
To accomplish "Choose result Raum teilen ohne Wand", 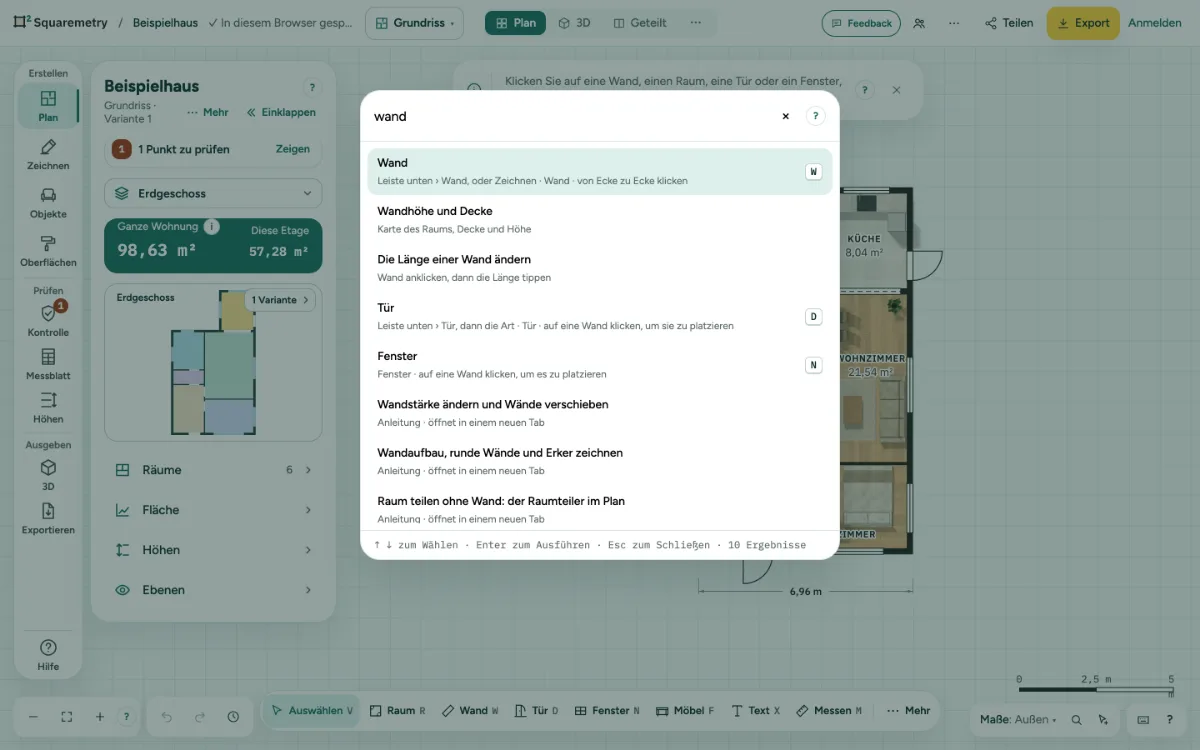I will pos(600,509).
